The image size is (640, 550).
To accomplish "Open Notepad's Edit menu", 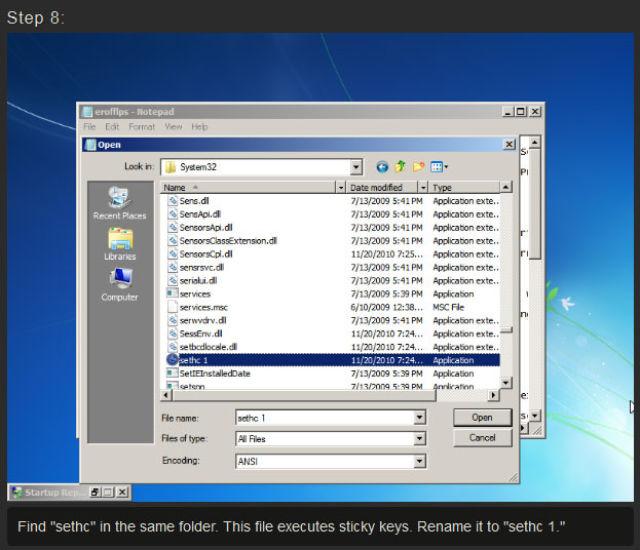I will 112,127.
